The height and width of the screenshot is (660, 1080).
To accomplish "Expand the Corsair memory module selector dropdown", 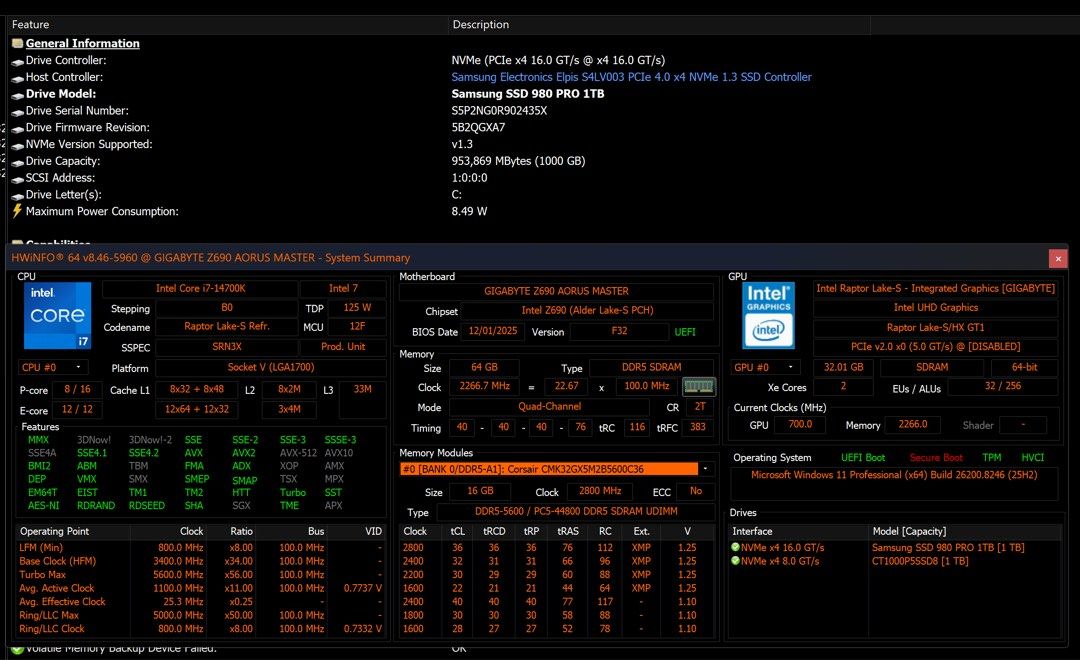I will pyautogui.click(x=705, y=468).
